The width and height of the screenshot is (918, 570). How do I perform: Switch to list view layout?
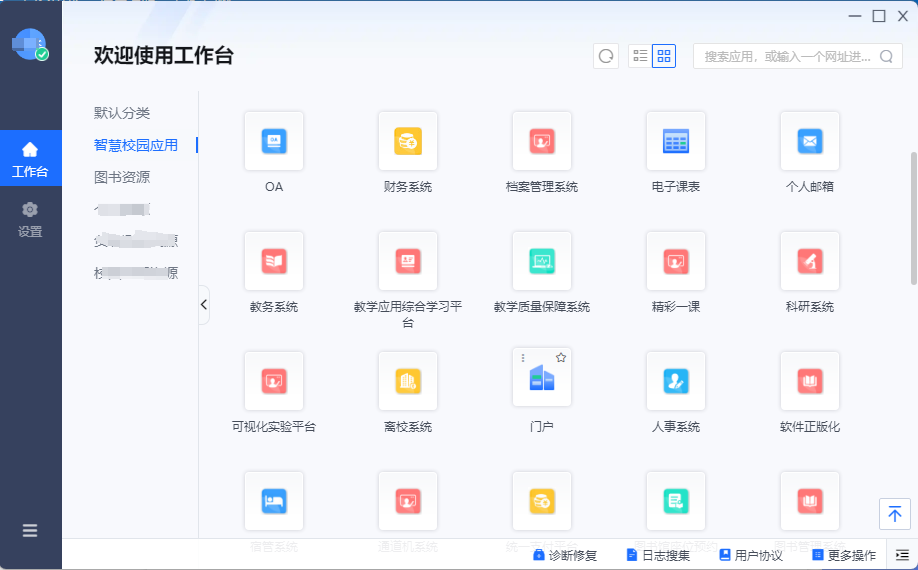pyautogui.click(x=640, y=56)
